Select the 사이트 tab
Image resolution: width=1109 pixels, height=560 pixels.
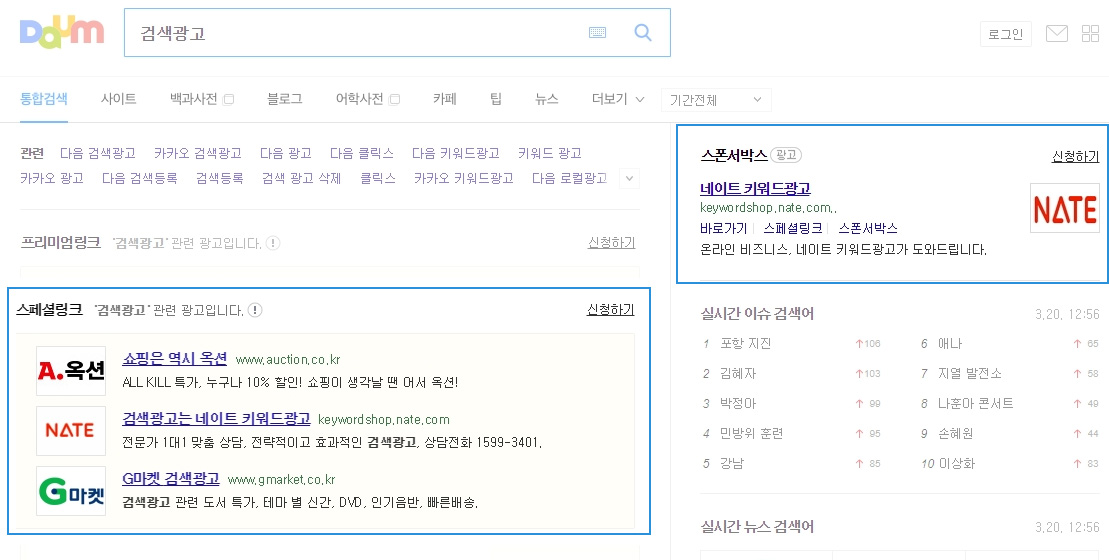point(118,99)
